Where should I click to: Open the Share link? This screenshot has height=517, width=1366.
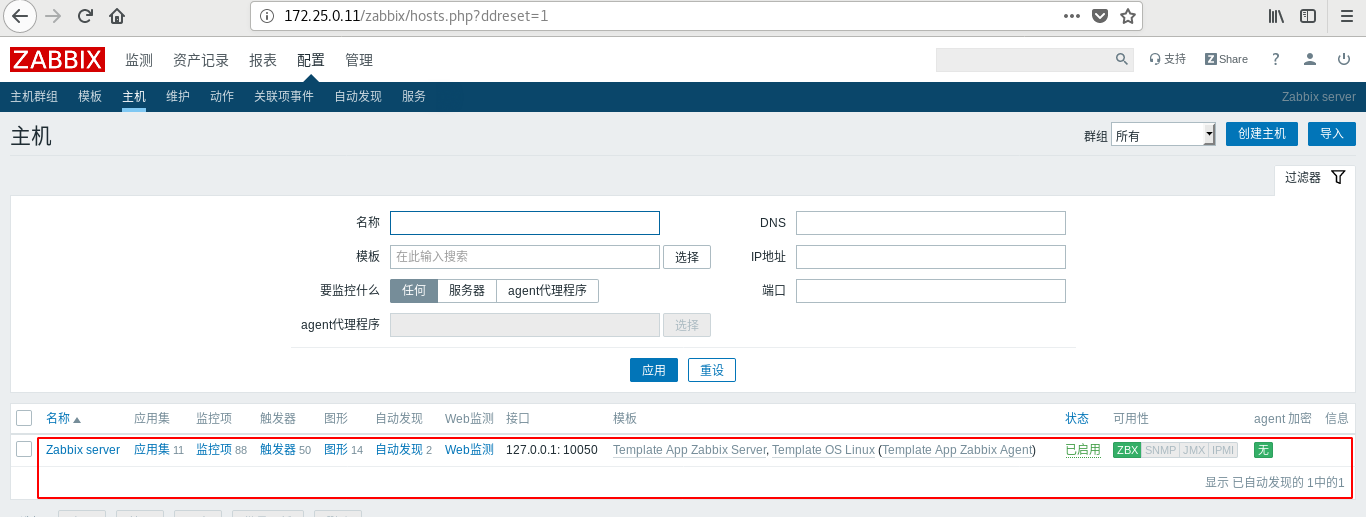click(1226, 59)
